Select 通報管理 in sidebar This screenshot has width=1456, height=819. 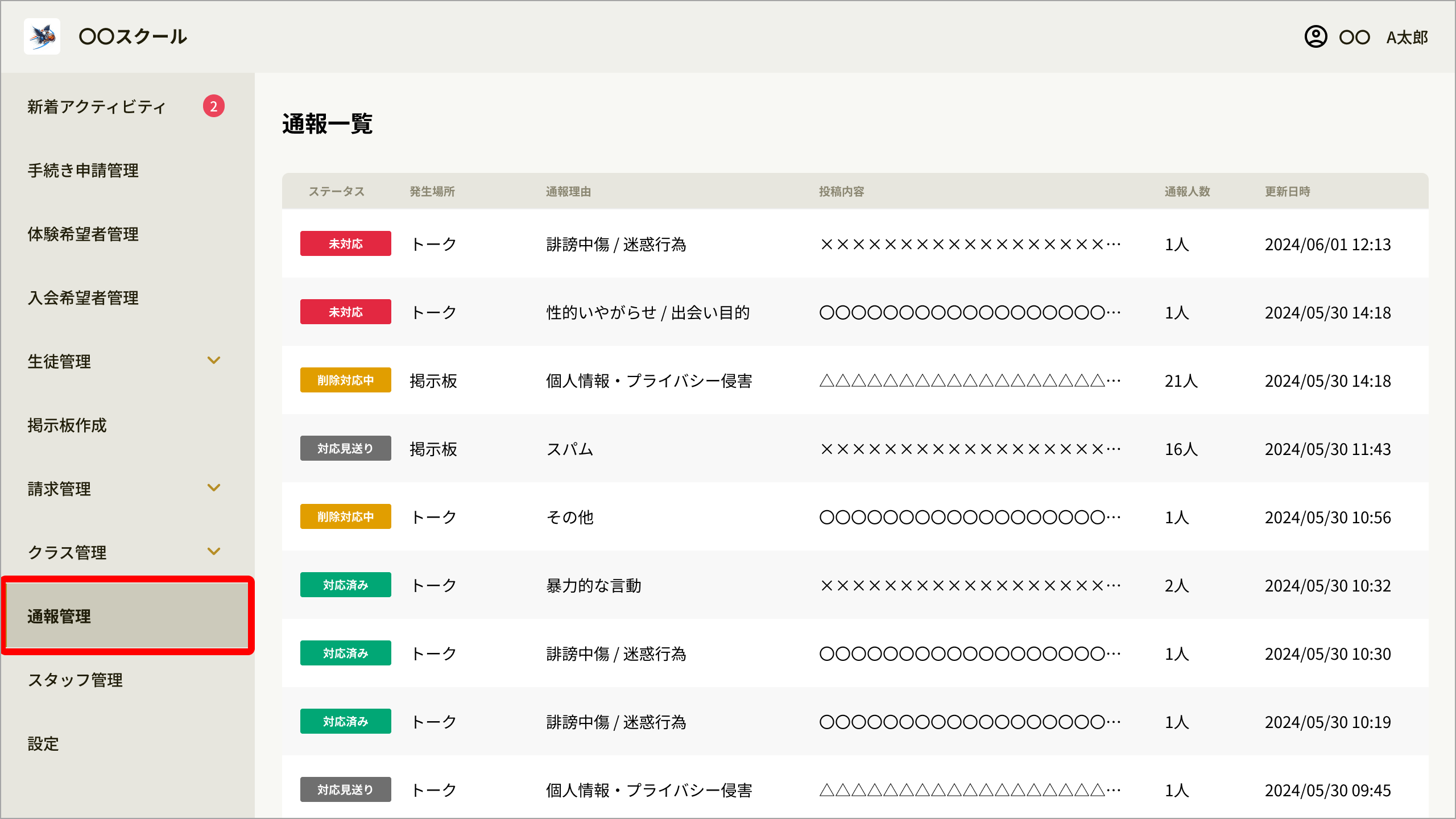click(x=127, y=616)
